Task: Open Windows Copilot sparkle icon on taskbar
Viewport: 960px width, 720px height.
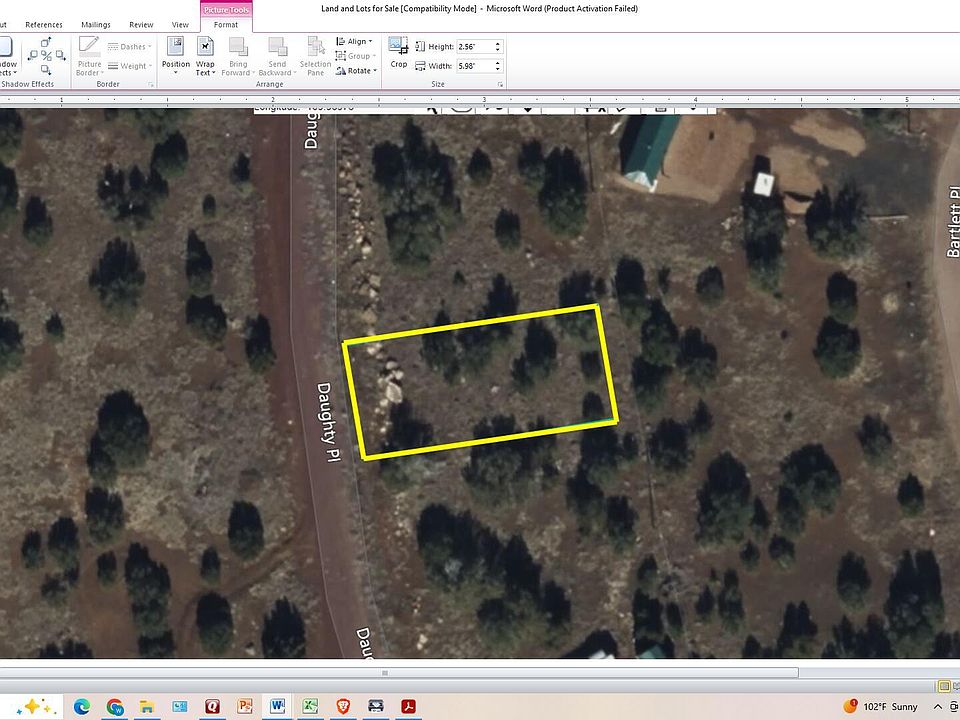Action: point(32,707)
